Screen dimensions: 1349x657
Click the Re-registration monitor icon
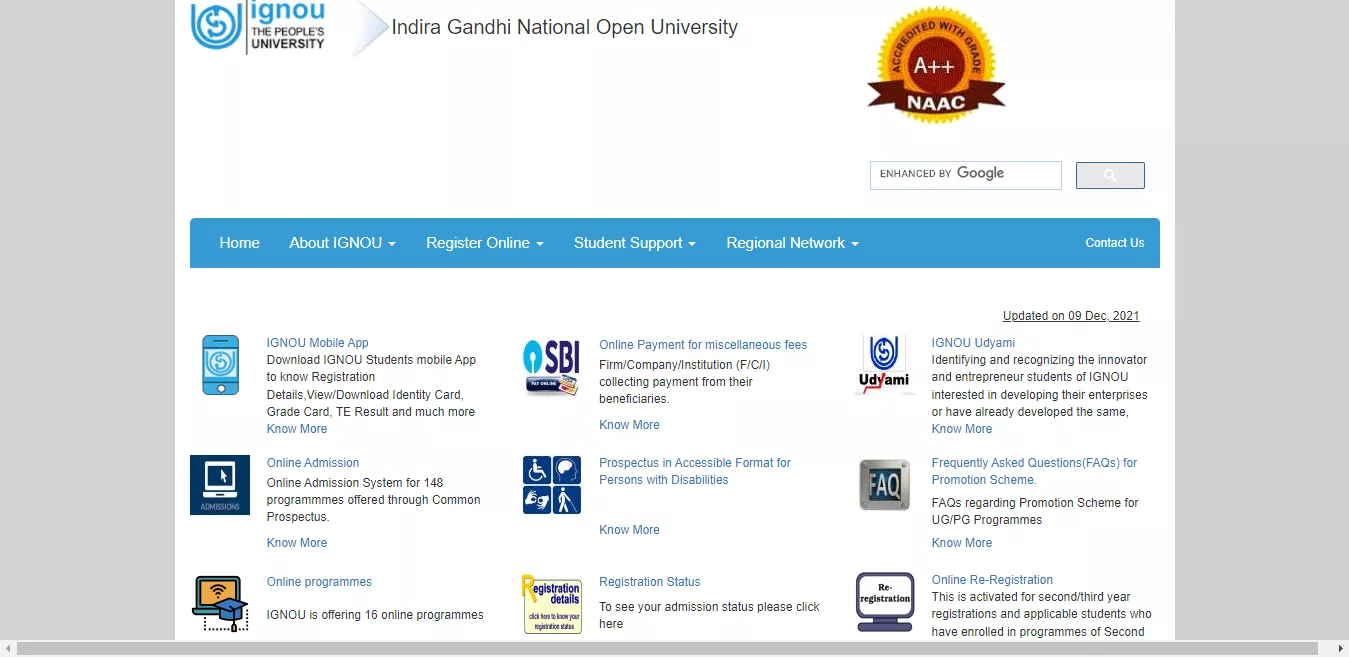pyautogui.click(x=885, y=602)
